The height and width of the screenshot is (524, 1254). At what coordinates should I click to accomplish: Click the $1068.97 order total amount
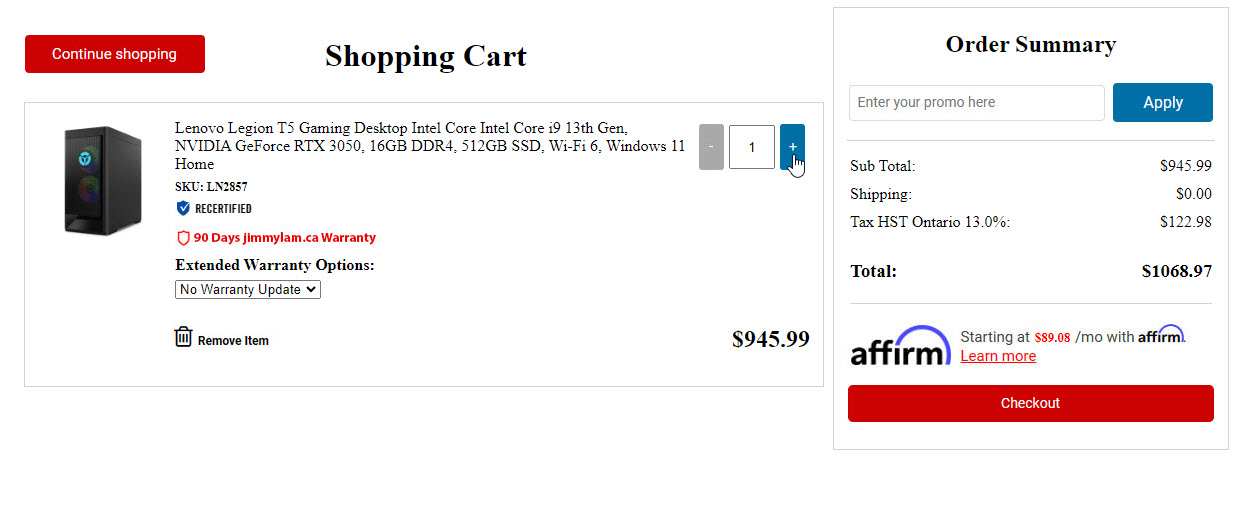click(x=1176, y=271)
